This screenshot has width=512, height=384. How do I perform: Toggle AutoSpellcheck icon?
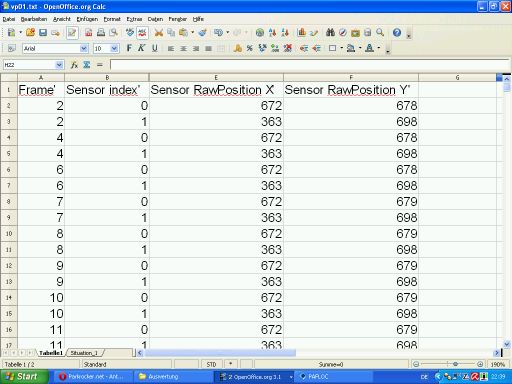[x=142, y=32]
